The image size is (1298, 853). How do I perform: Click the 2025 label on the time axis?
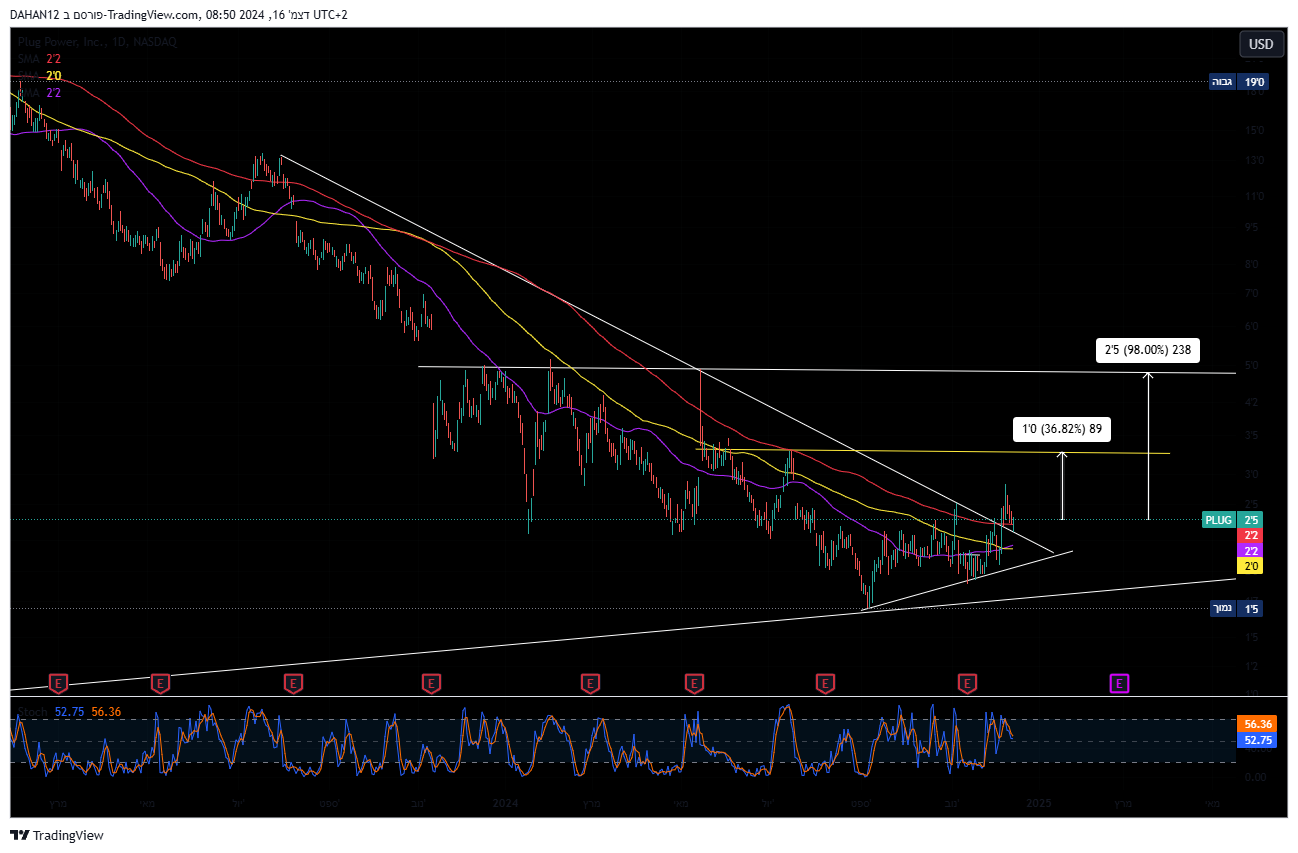tap(1039, 803)
